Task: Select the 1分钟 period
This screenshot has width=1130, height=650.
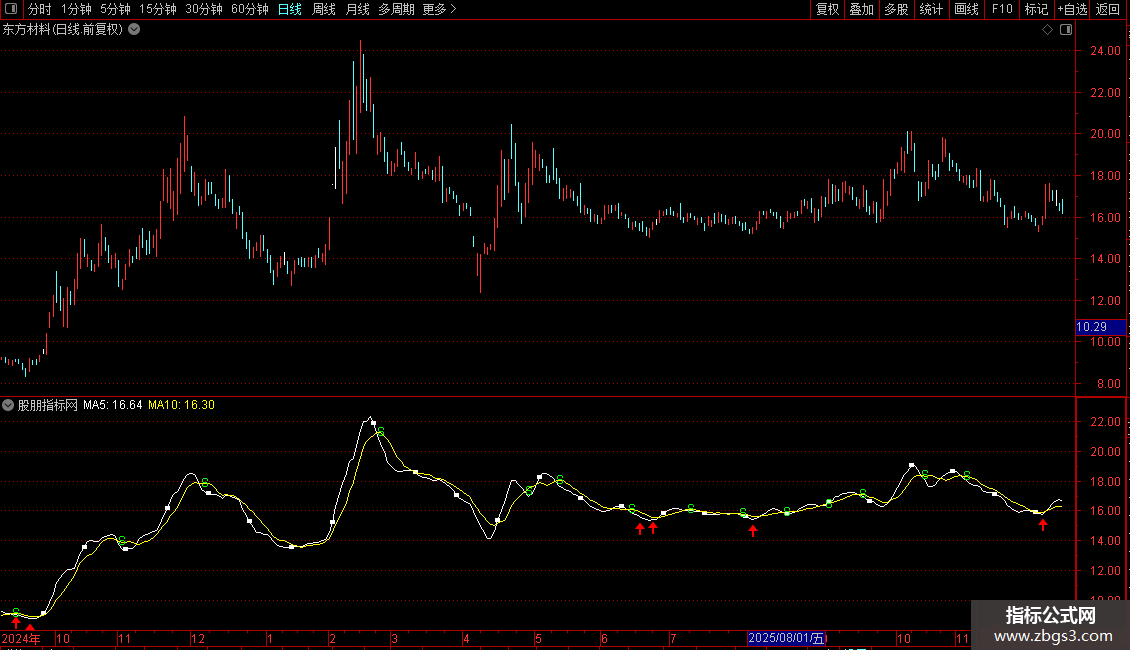Action: [x=76, y=9]
